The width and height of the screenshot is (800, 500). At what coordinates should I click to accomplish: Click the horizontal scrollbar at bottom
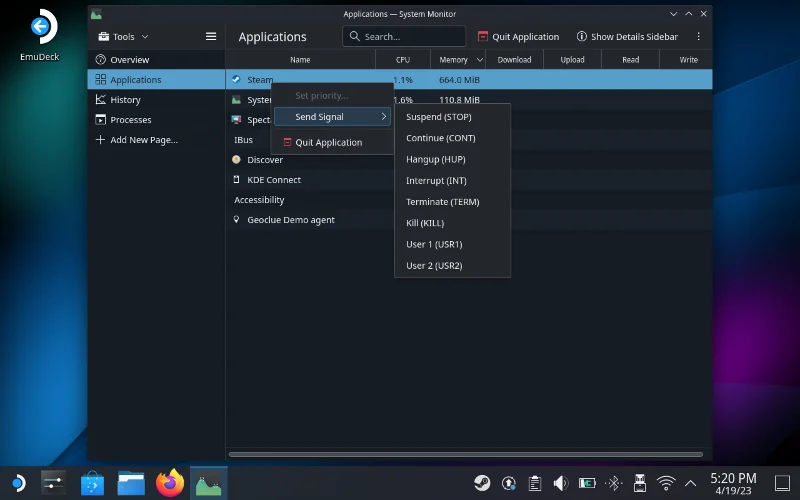click(465, 454)
